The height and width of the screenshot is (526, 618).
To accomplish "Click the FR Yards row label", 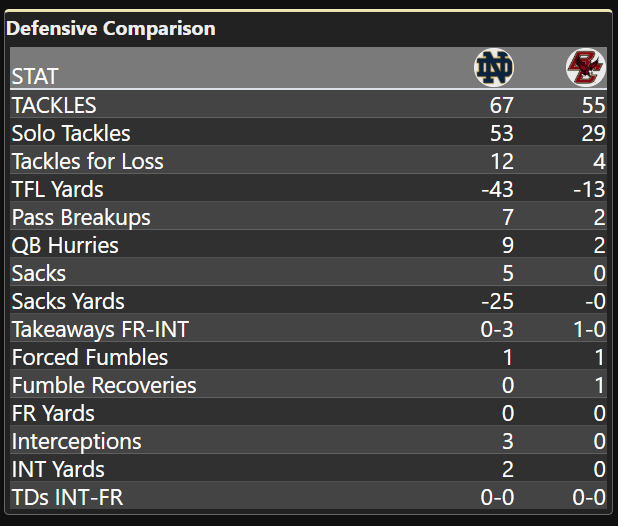I will (x=53, y=413).
